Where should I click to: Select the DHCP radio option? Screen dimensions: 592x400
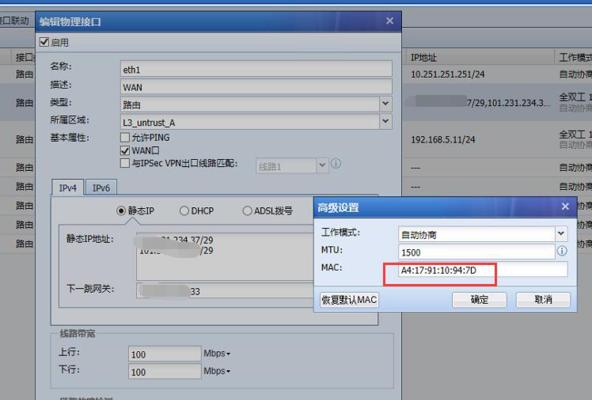pyautogui.click(x=184, y=211)
